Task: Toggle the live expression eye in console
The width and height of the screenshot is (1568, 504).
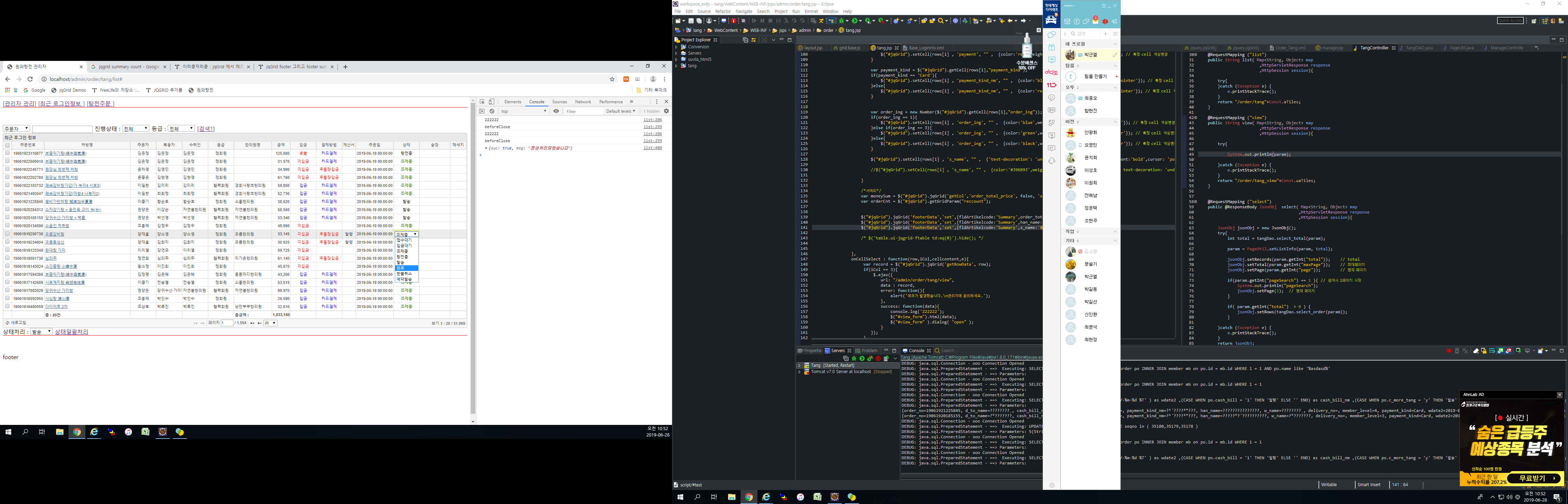Action: [x=556, y=111]
